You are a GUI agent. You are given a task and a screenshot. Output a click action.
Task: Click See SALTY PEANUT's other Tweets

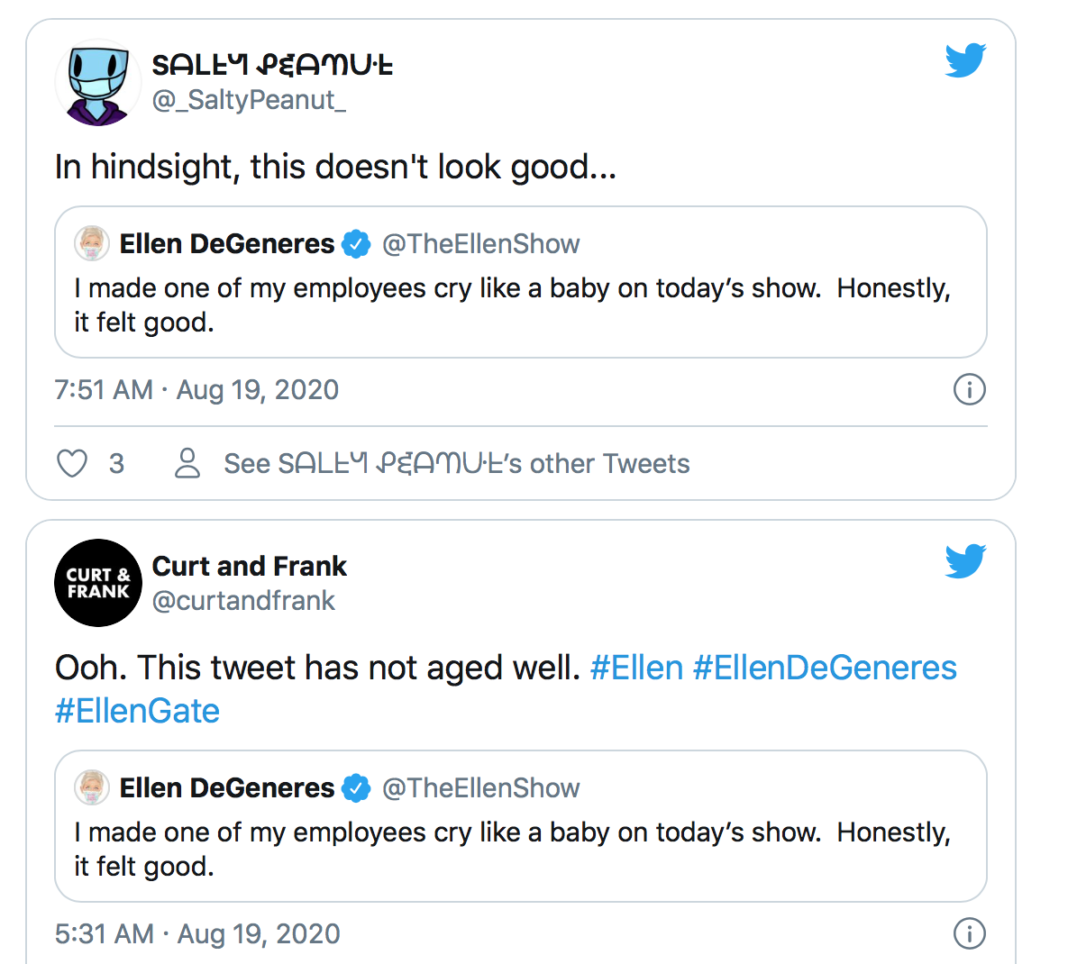pos(455,463)
